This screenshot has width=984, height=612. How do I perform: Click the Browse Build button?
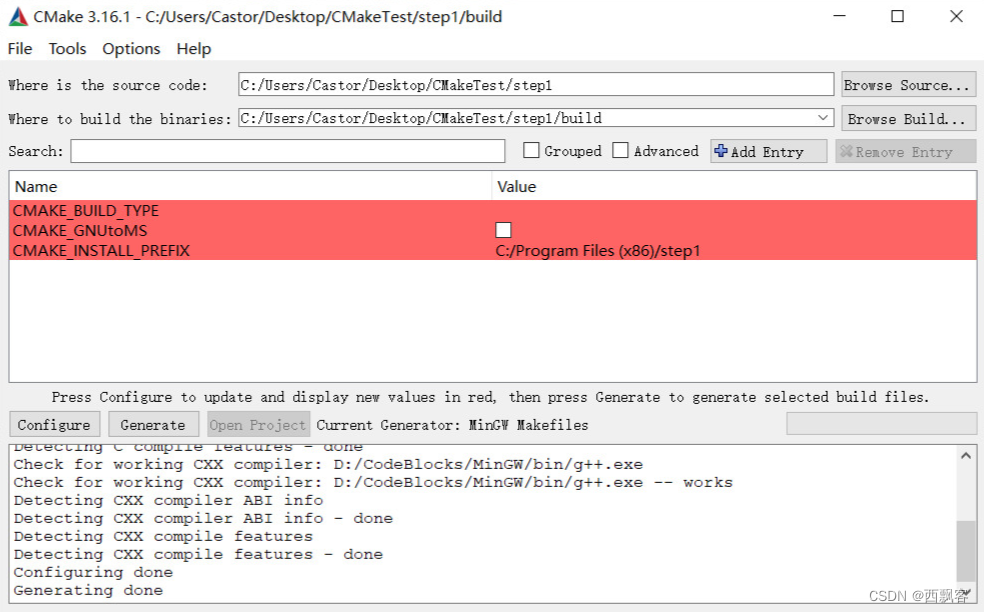click(x=907, y=118)
